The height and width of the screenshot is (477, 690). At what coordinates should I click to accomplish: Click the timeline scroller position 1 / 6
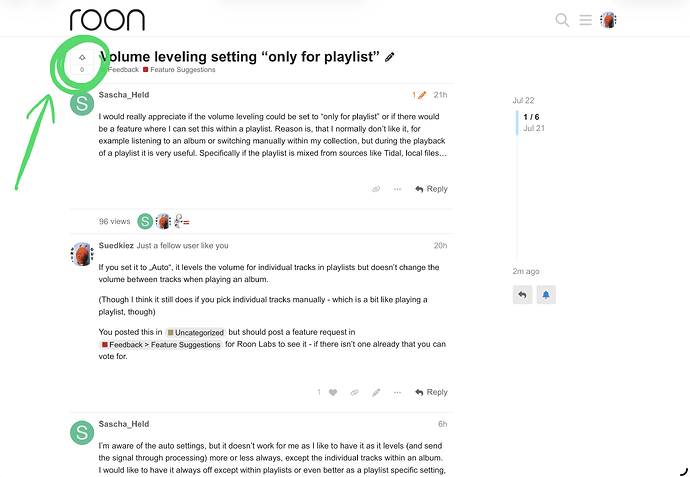coord(531,117)
